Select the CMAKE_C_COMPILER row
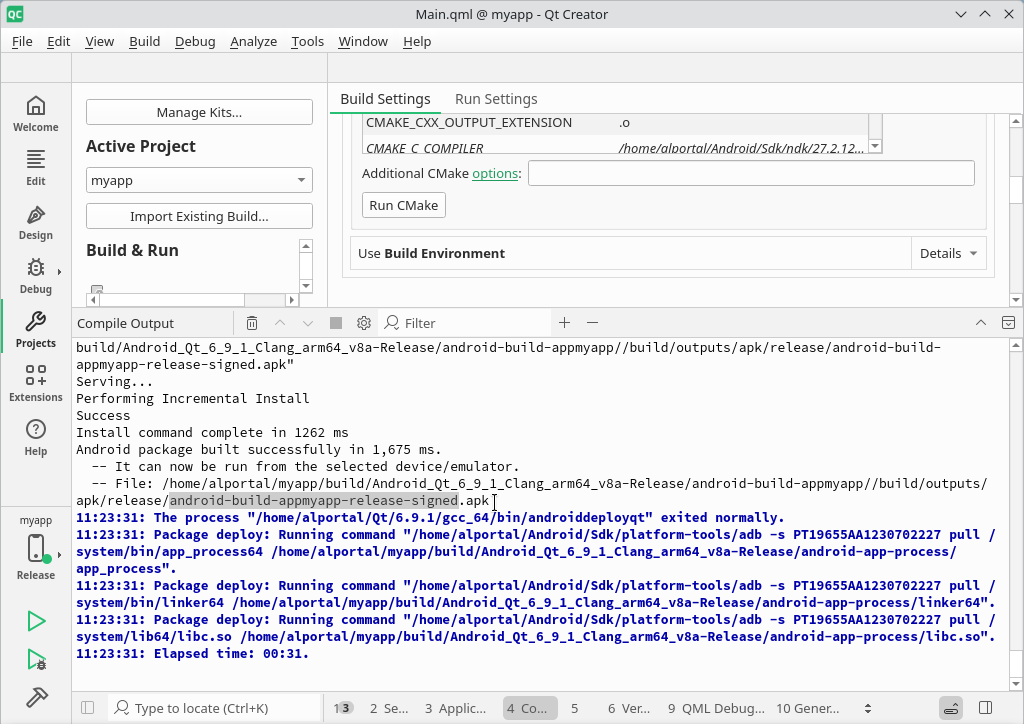Viewport: 1024px width, 724px height. [x=615, y=148]
